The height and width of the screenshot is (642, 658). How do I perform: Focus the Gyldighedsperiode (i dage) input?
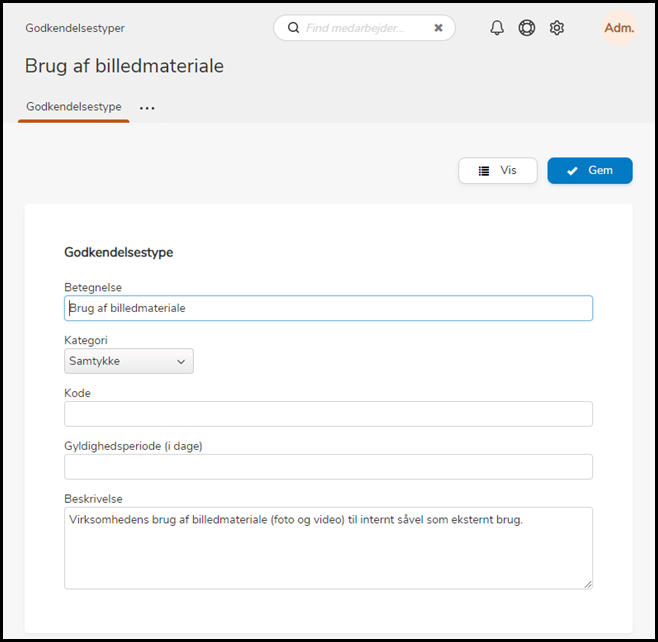328,467
